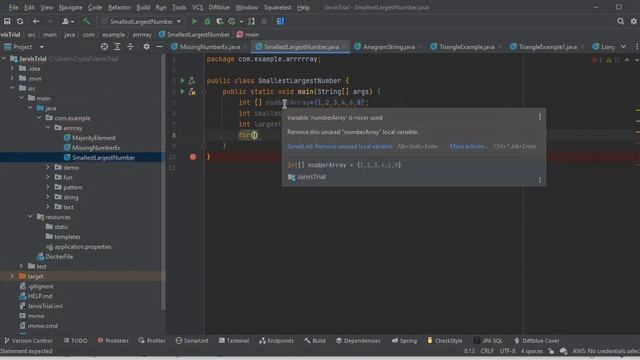The height and width of the screenshot is (360, 640).
Task: Collapse the arrrrray package
Action: tap(48, 128)
